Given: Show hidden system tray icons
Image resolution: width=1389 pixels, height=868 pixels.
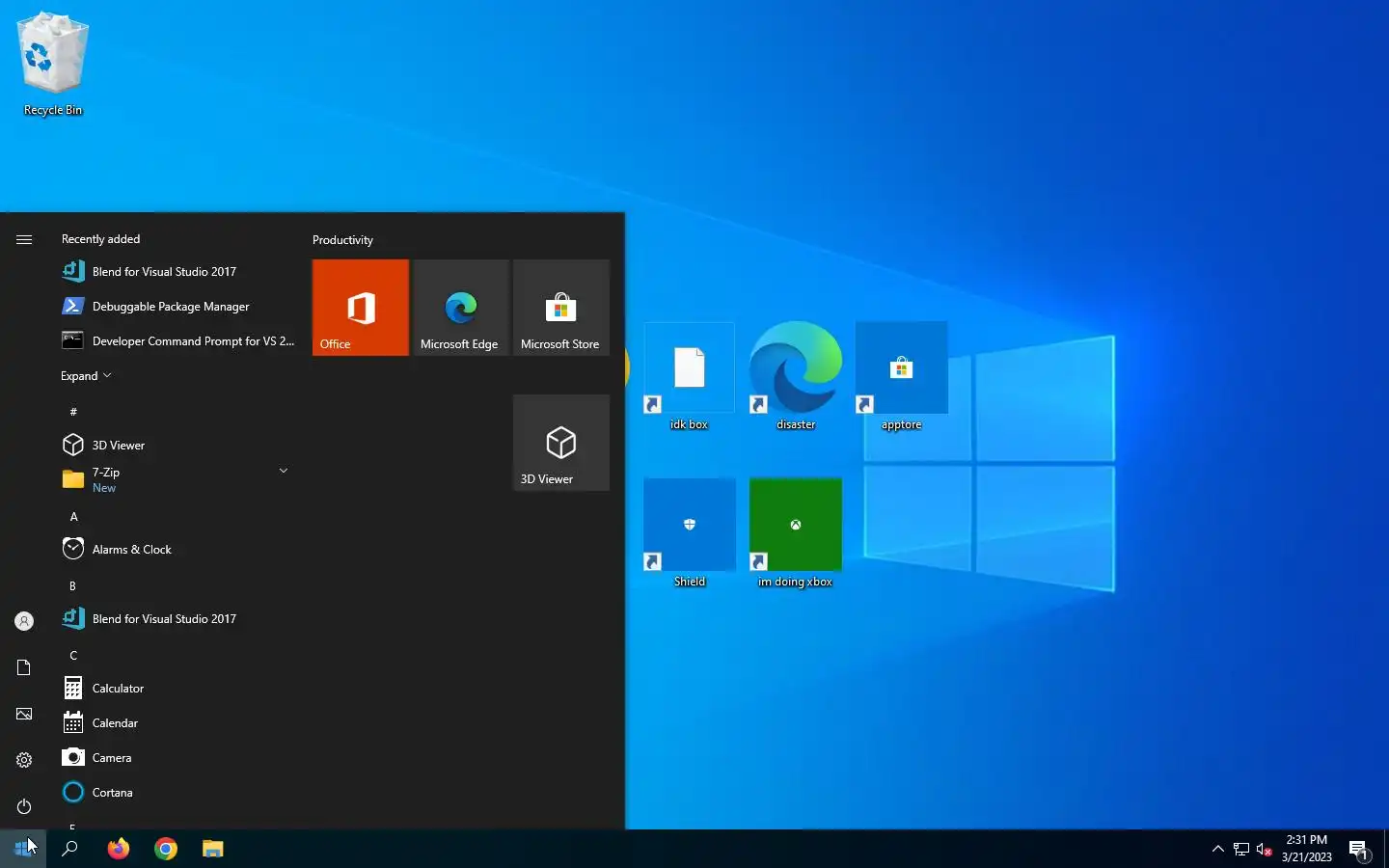Looking at the screenshot, I should point(1218,849).
